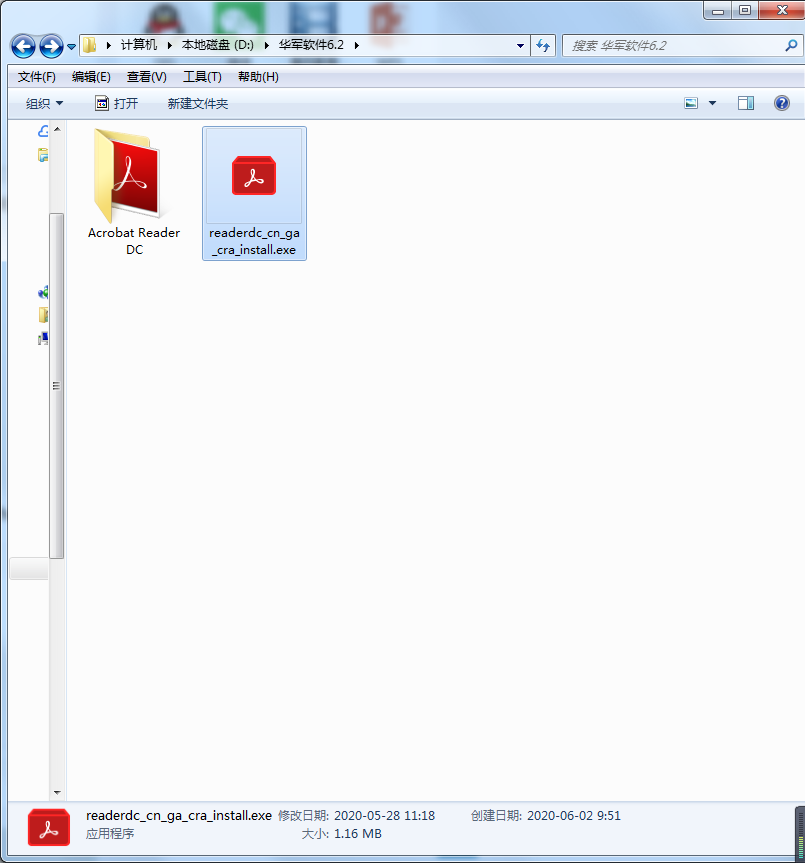Open breadcrumb chevron after 本地磁盘 (D:)
This screenshot has width=805, height=863.
click(265, 45)
